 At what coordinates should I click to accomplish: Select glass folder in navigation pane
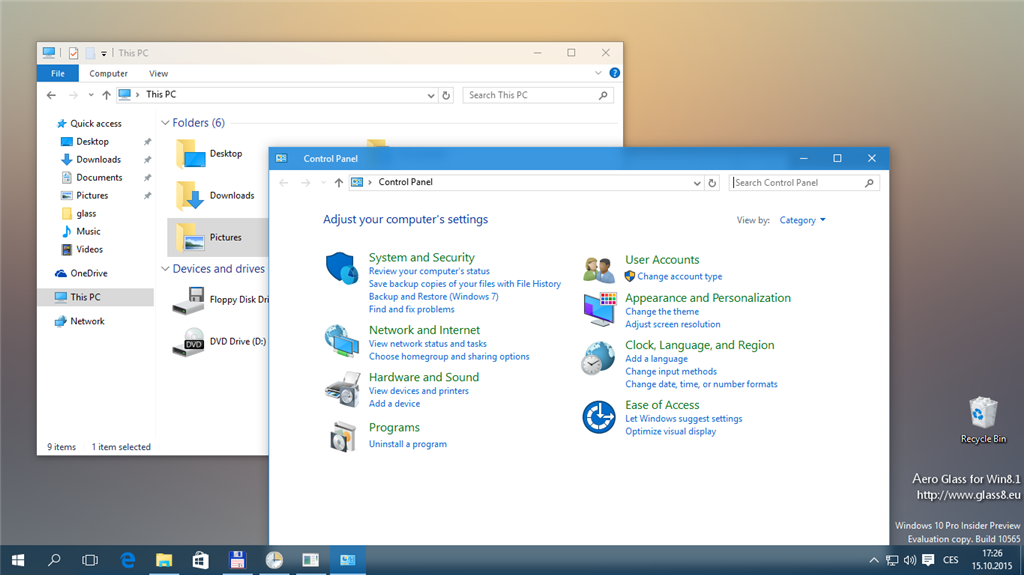pyautogui.click(x=79, y=213)
